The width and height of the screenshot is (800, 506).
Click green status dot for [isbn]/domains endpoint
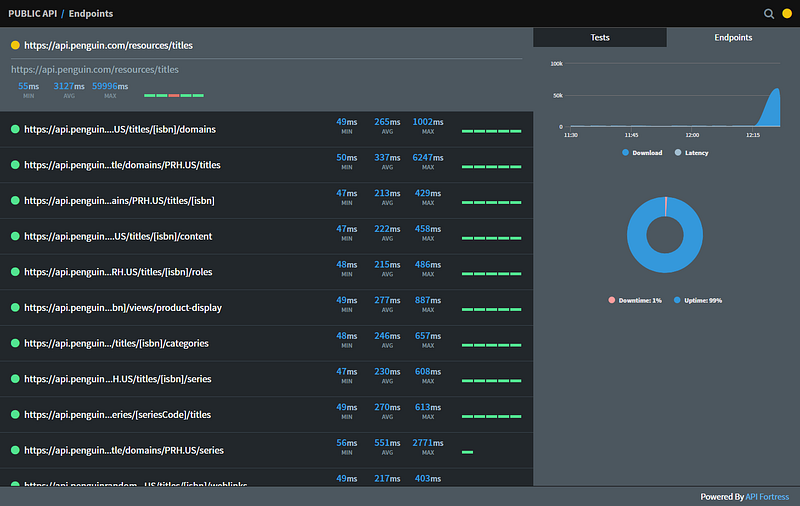[15, 129]
